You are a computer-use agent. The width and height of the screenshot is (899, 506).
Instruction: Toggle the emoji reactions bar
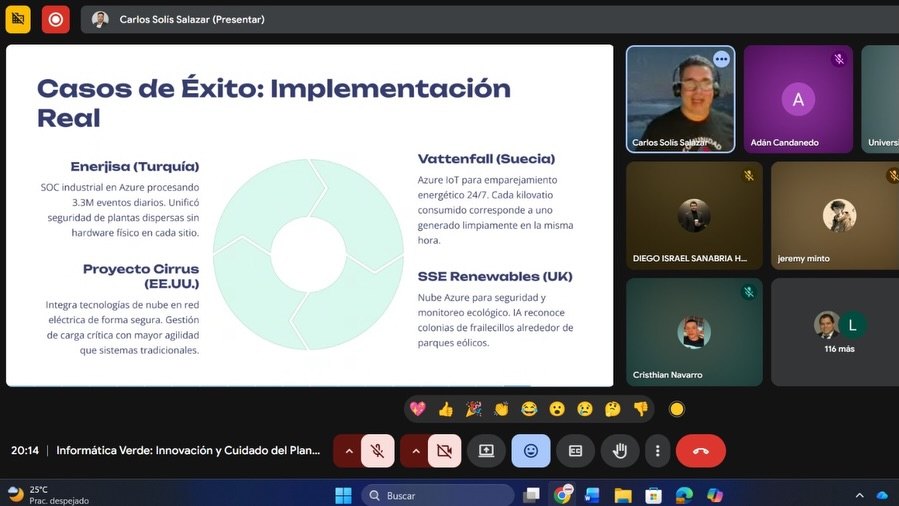pos(531,451)
